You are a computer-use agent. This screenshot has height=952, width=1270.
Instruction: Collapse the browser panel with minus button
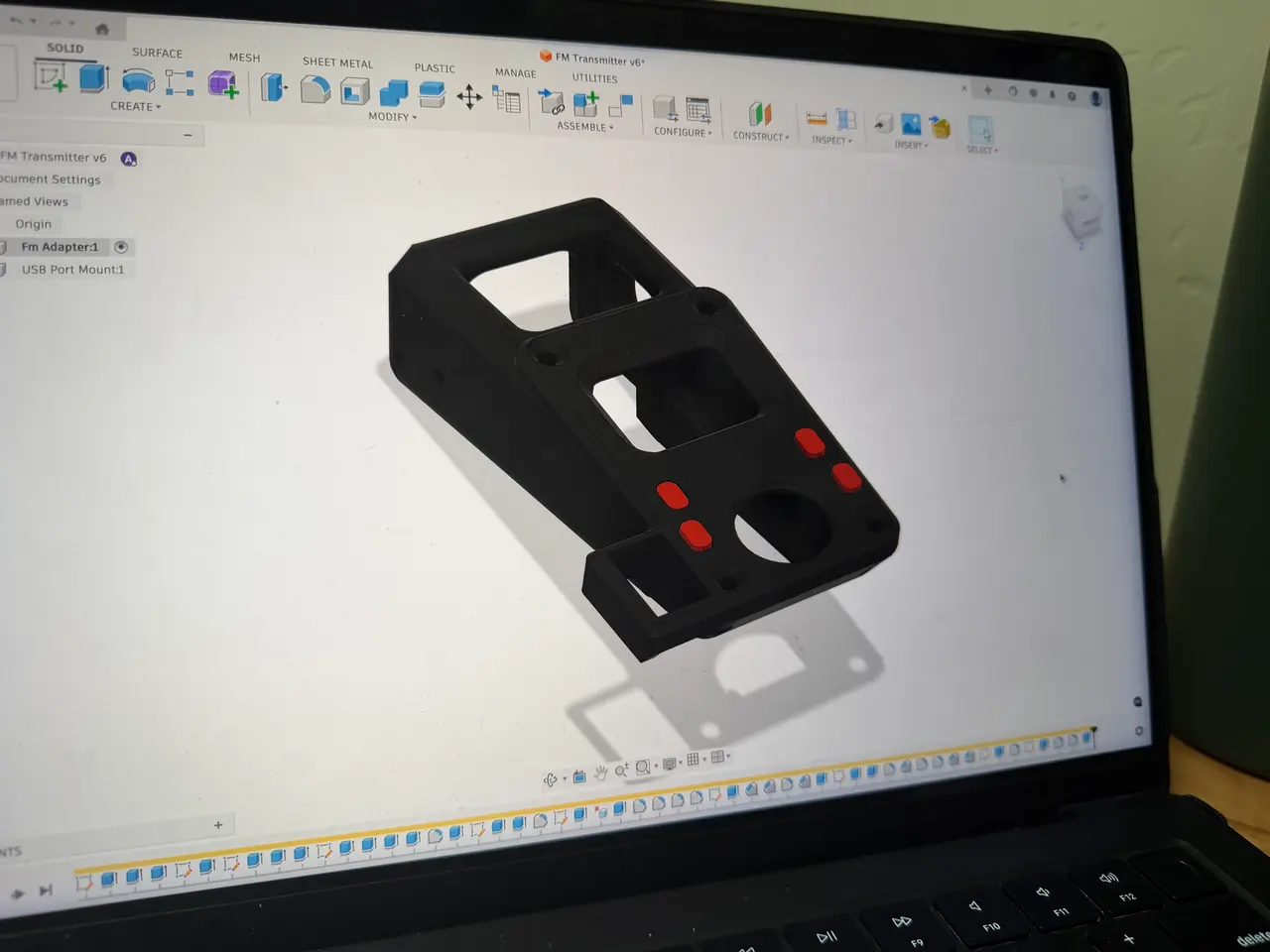pyautogui.click(x=188, y=135)
